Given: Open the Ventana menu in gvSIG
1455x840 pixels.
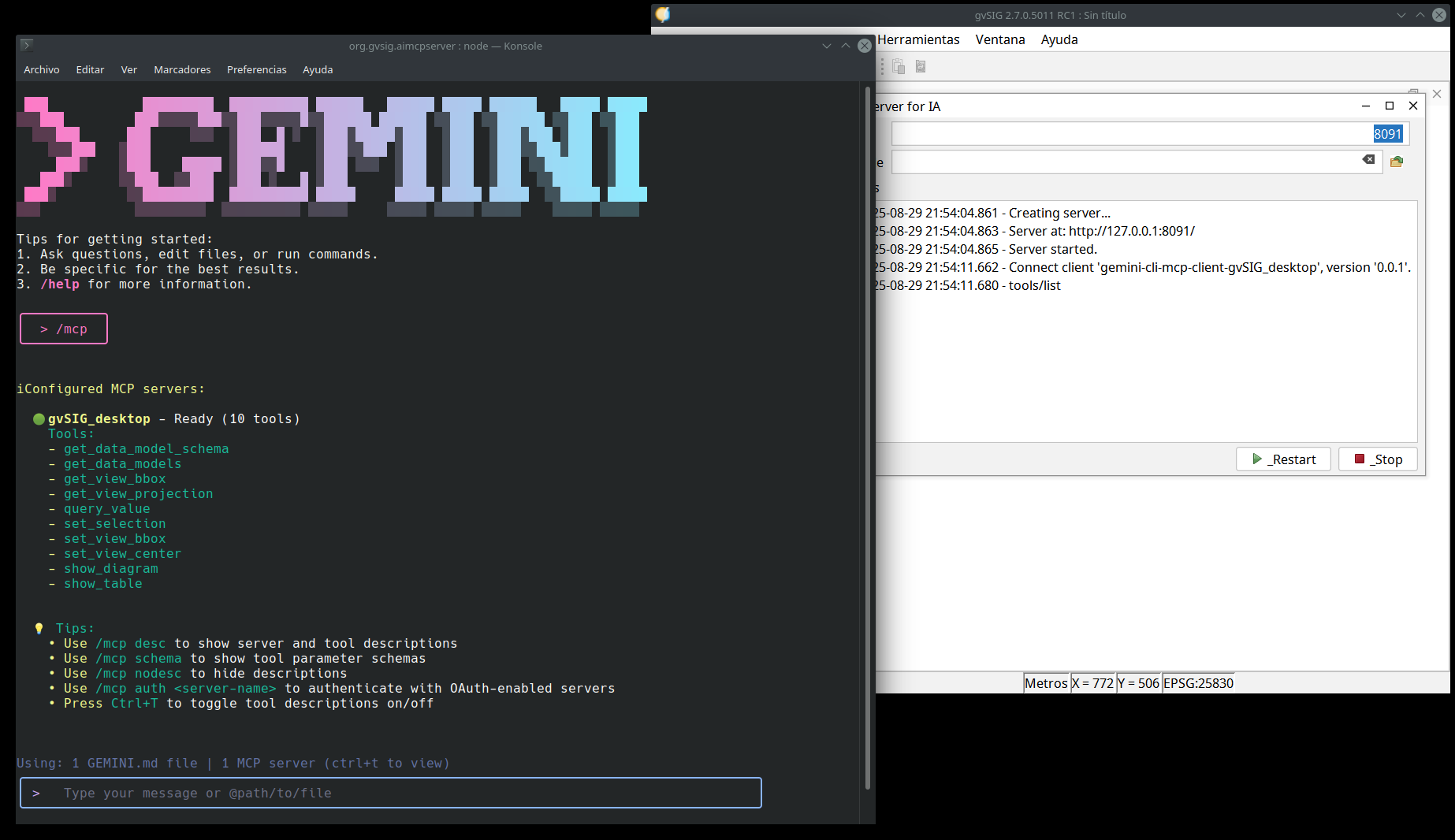Looking at the screenshot, I should [1000, 39].
